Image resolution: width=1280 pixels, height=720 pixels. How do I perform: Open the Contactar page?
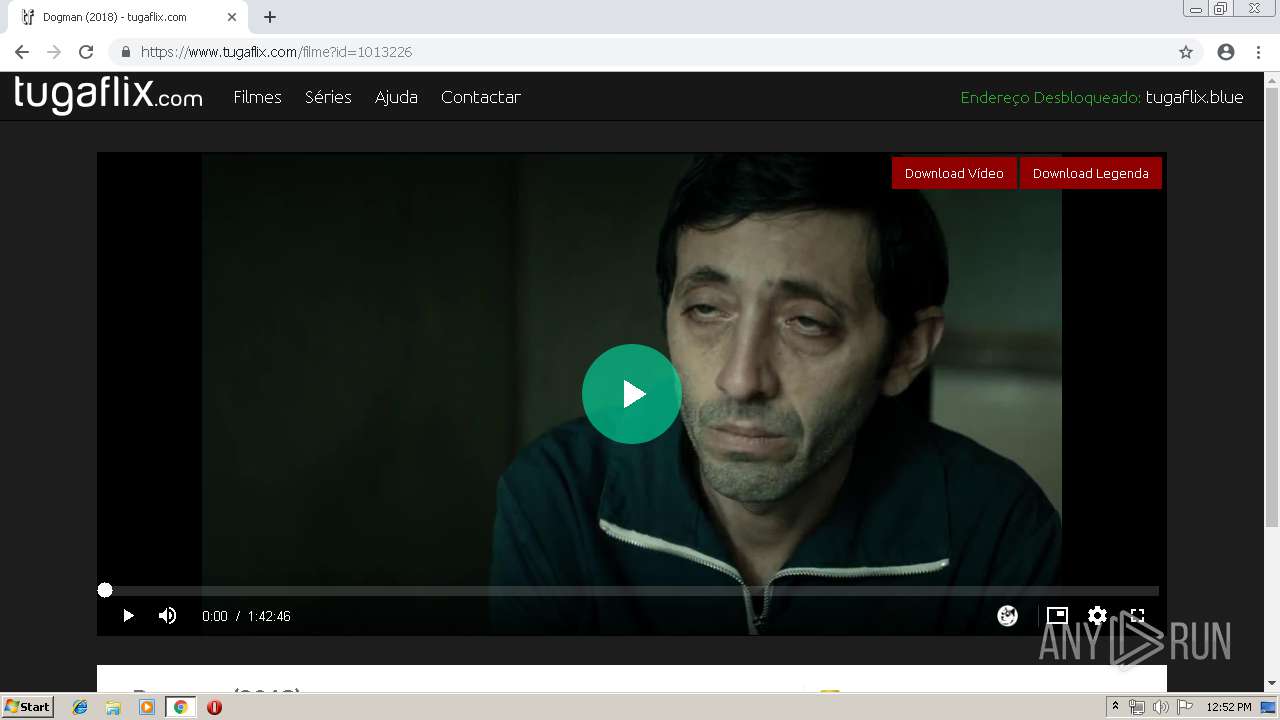pyautogui.click(x=481, y=97)
